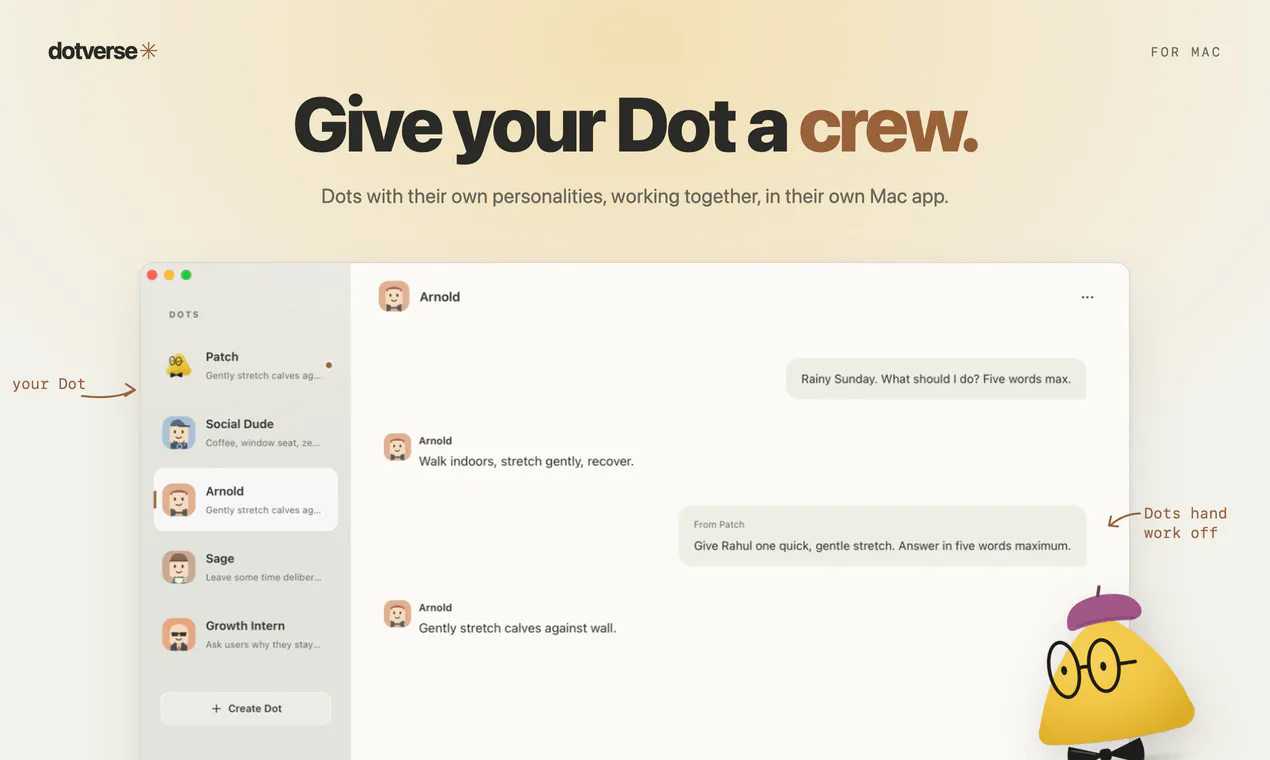Viewport: 1270px width, 760px height.
Task: Click the Arnold name in chat header
Action: pos(440,297)
